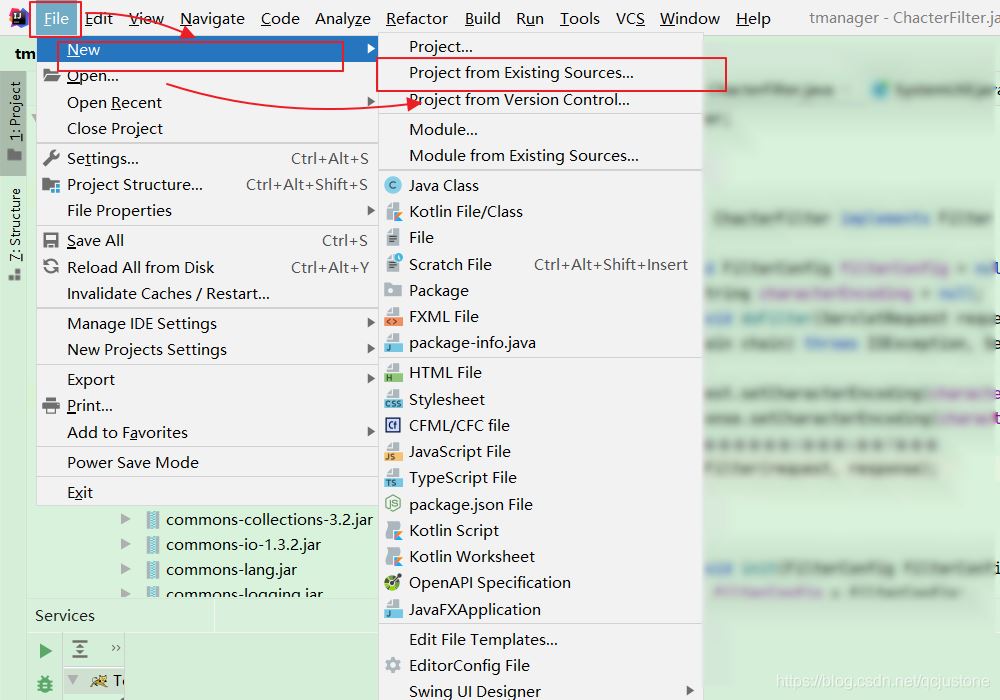Image resolution: width=1000 pixels, height=700 pixels.
Task: Open the Window menu
Action: pos(689,19)
